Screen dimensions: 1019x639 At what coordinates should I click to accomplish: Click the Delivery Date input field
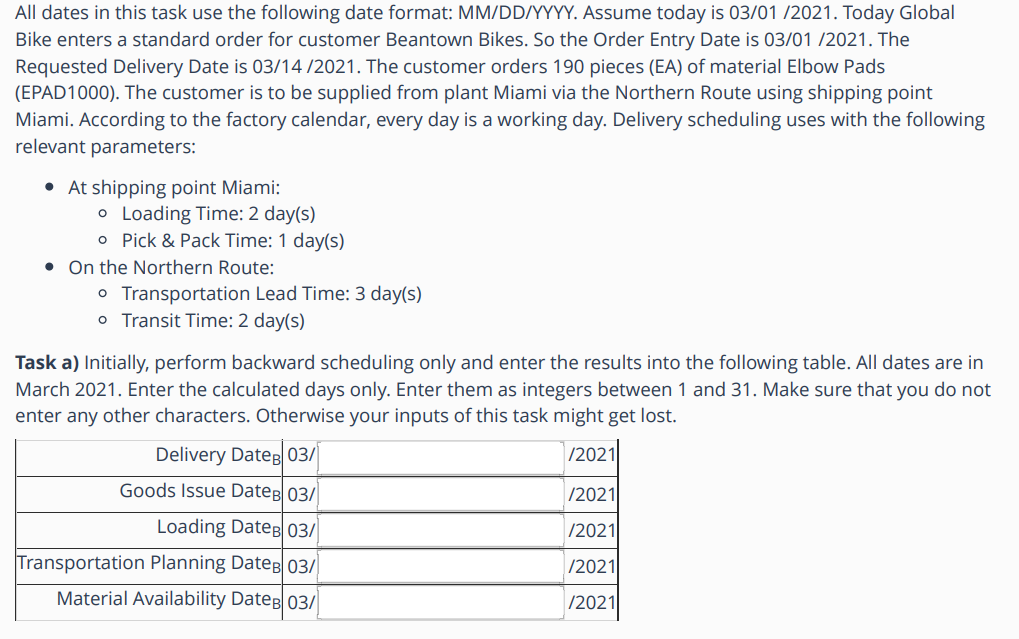coord(440,456)
